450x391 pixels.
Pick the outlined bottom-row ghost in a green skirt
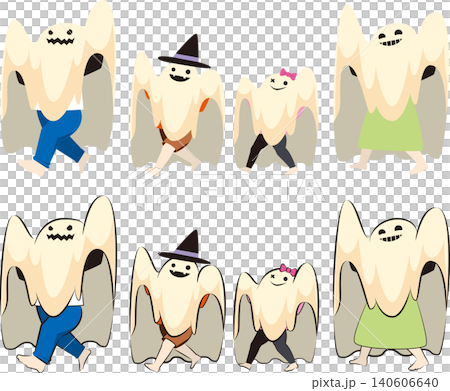coord(392,286)
